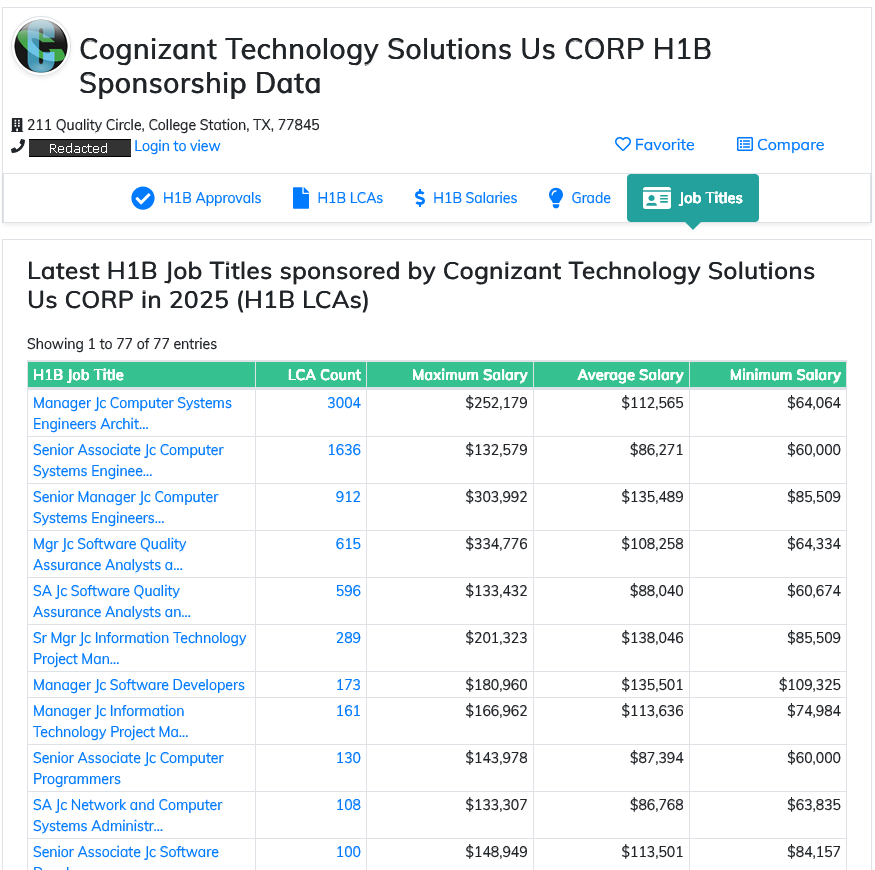Sort by Average Salary column header

(x=630, y=375)
